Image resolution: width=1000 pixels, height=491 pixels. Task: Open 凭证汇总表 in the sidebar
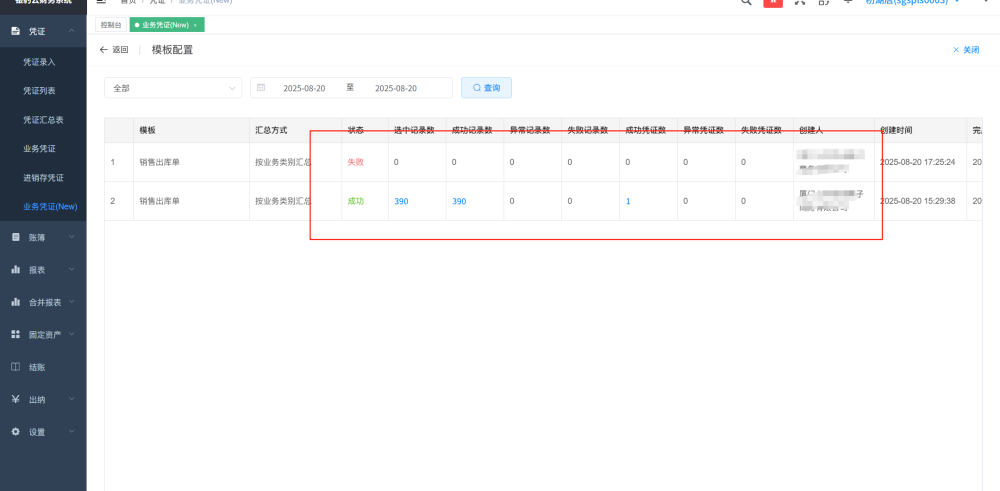[43, 120]
